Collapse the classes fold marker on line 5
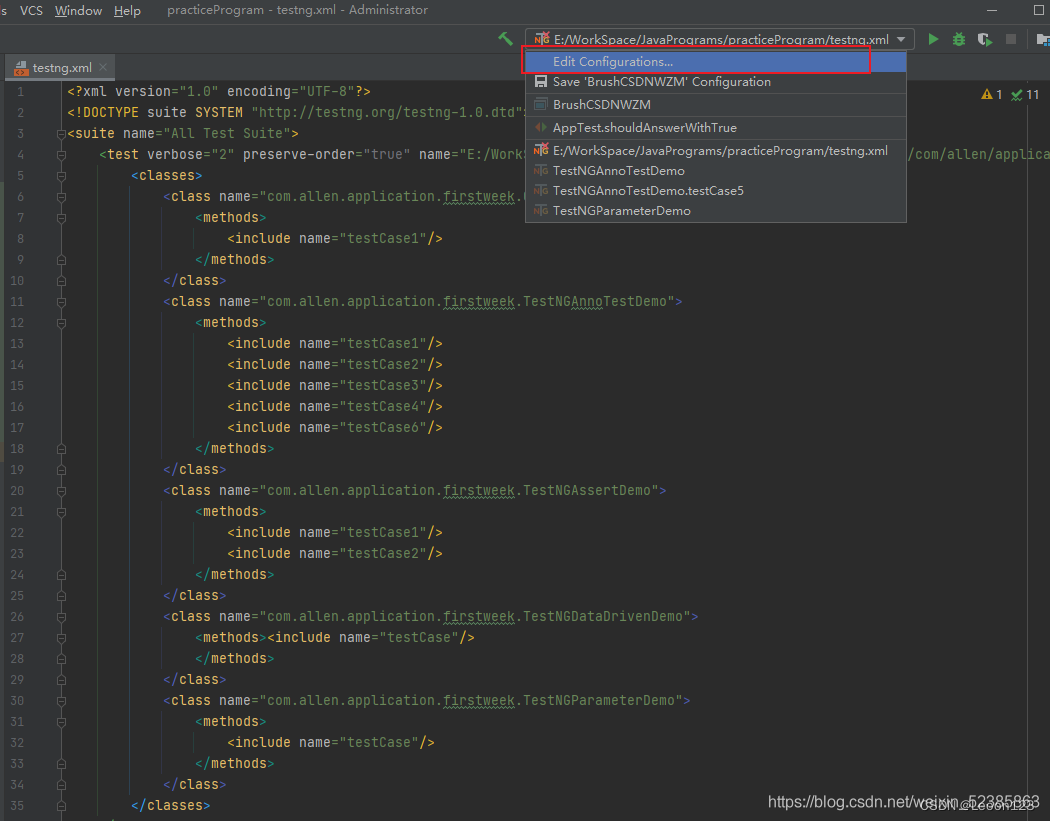Viewport: 1050px width, 821px height. (62, 176)
